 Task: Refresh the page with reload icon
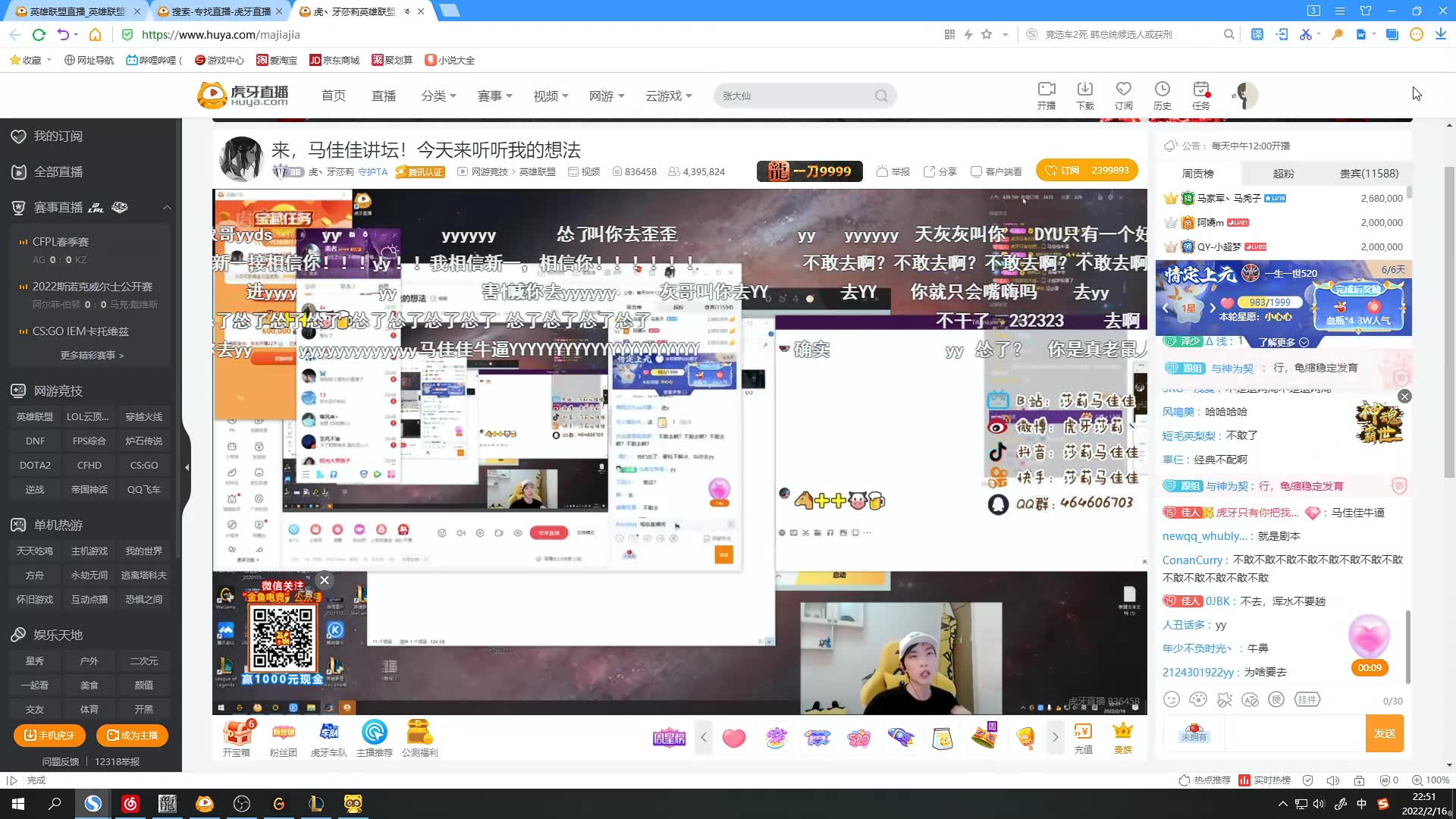[39, 34]
